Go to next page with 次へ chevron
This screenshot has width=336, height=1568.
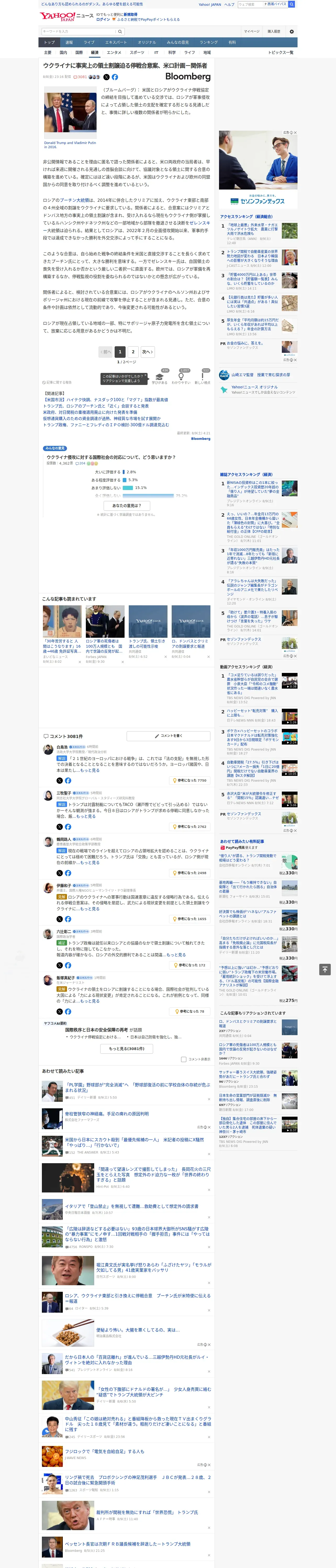pyautogui.click(x=147, y=352)
